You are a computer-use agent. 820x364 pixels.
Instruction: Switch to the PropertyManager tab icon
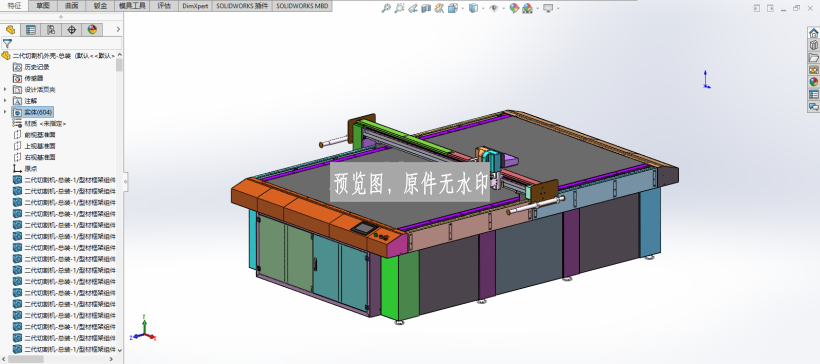click(x=31, y=30)
